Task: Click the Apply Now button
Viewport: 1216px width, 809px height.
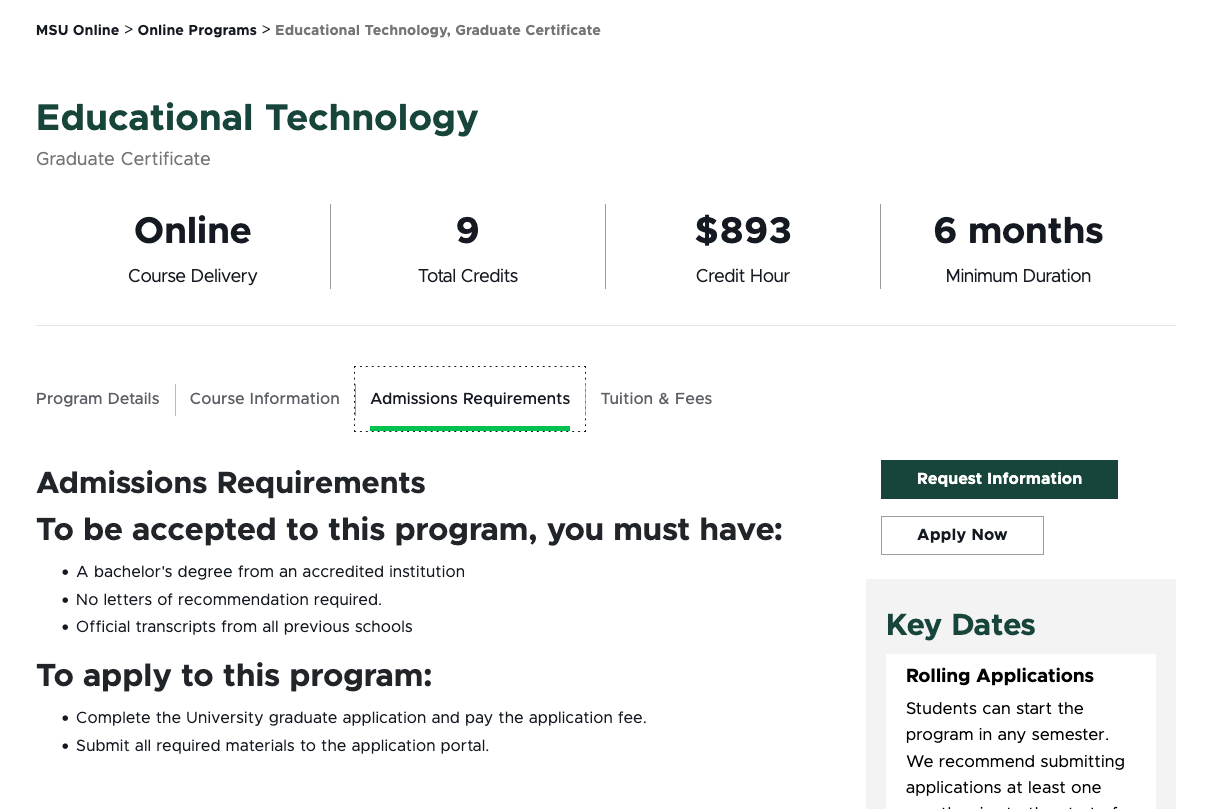Action: (x=962, y=535)
